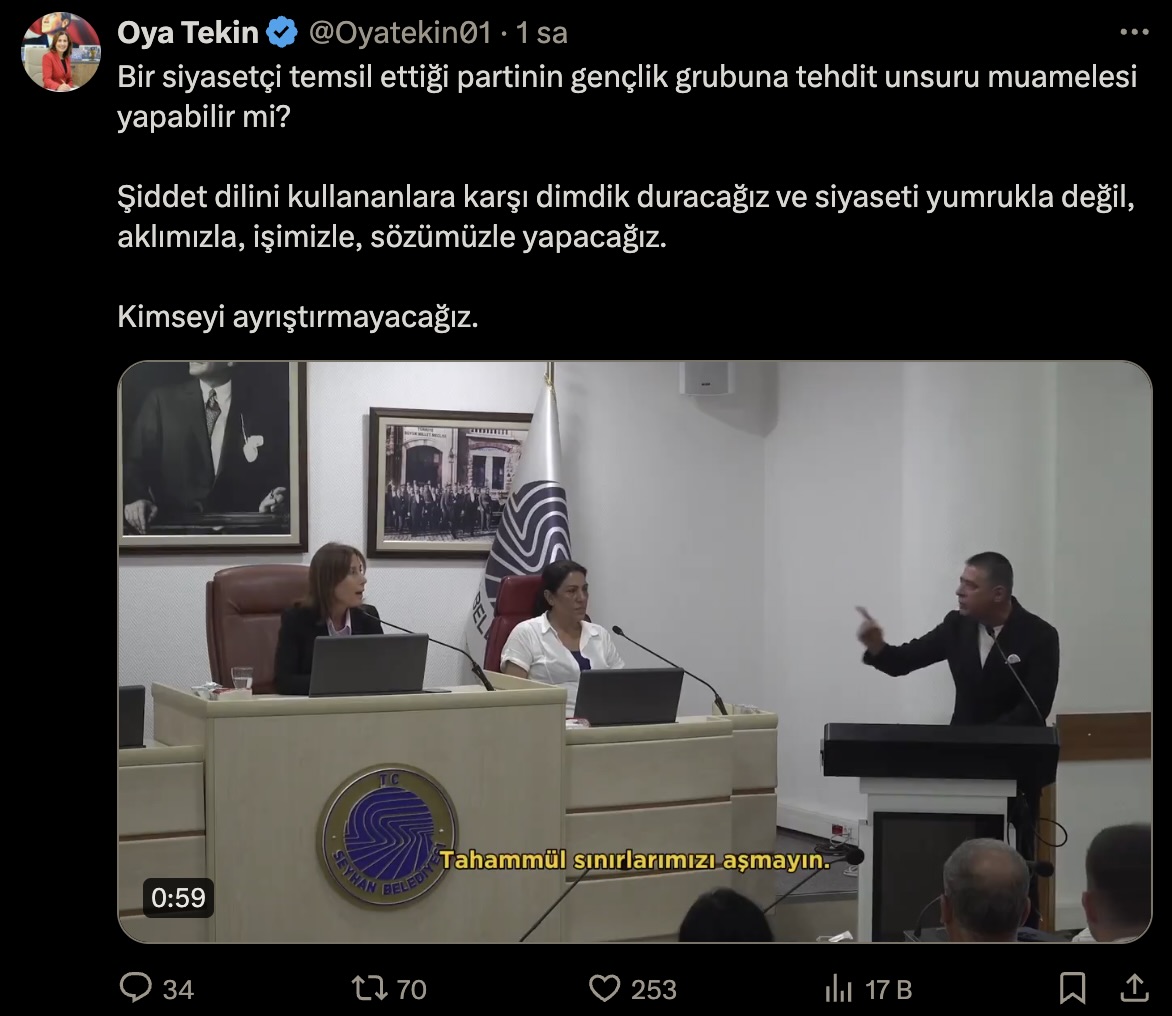Click the tweet text about 'Şiddet dilini'

pos(626,217)
